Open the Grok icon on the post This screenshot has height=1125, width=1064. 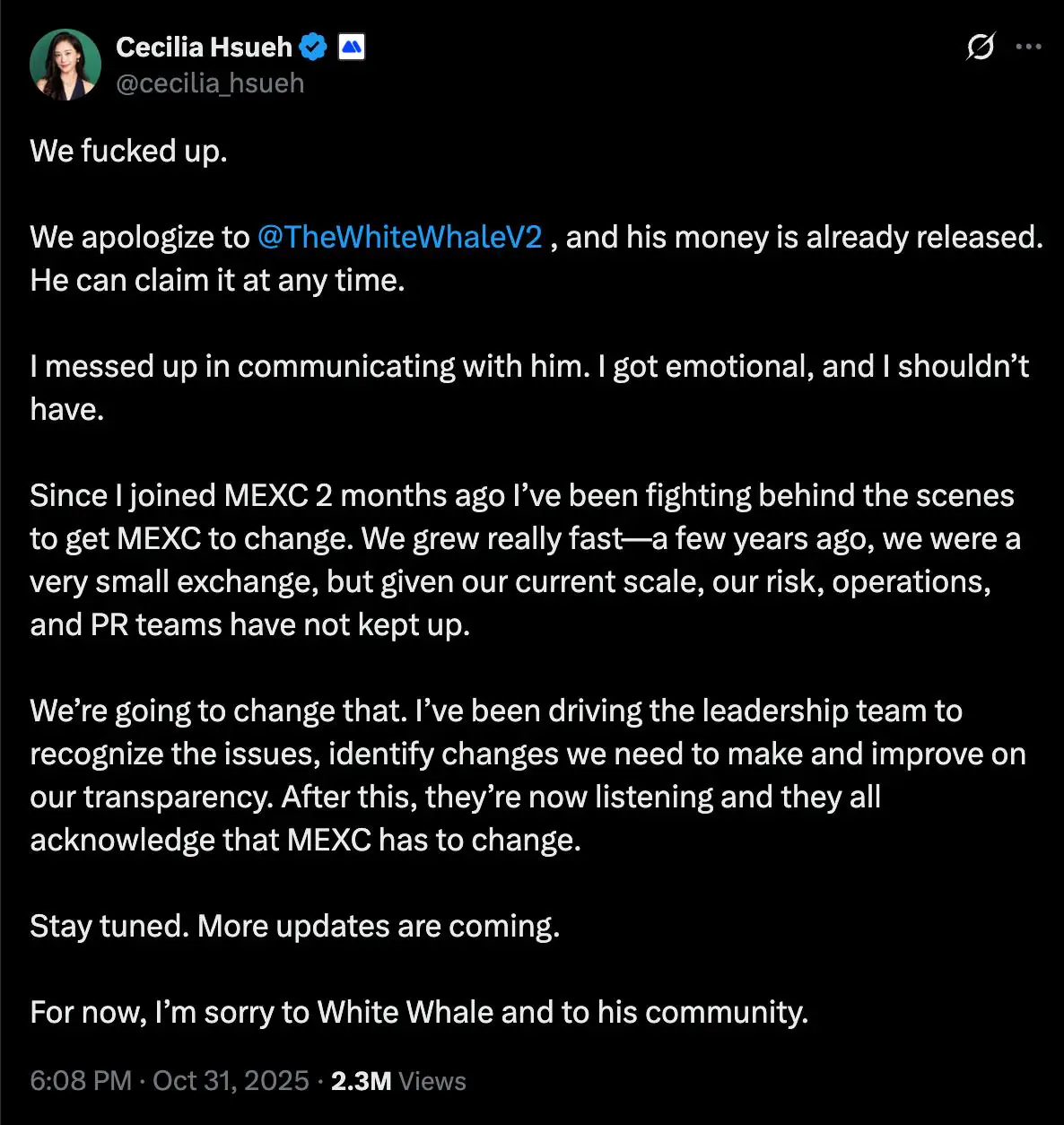pos(980,47)
